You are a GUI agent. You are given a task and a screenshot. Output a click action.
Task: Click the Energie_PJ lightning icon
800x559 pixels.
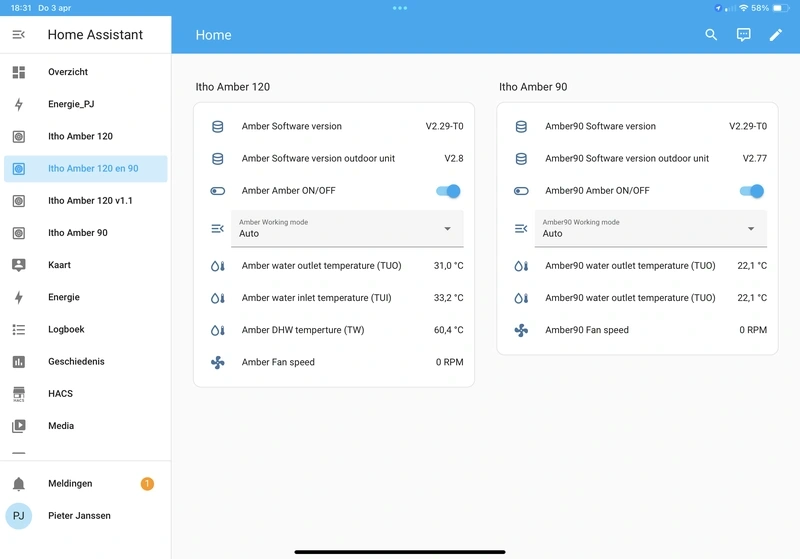[x=19, y=104]
